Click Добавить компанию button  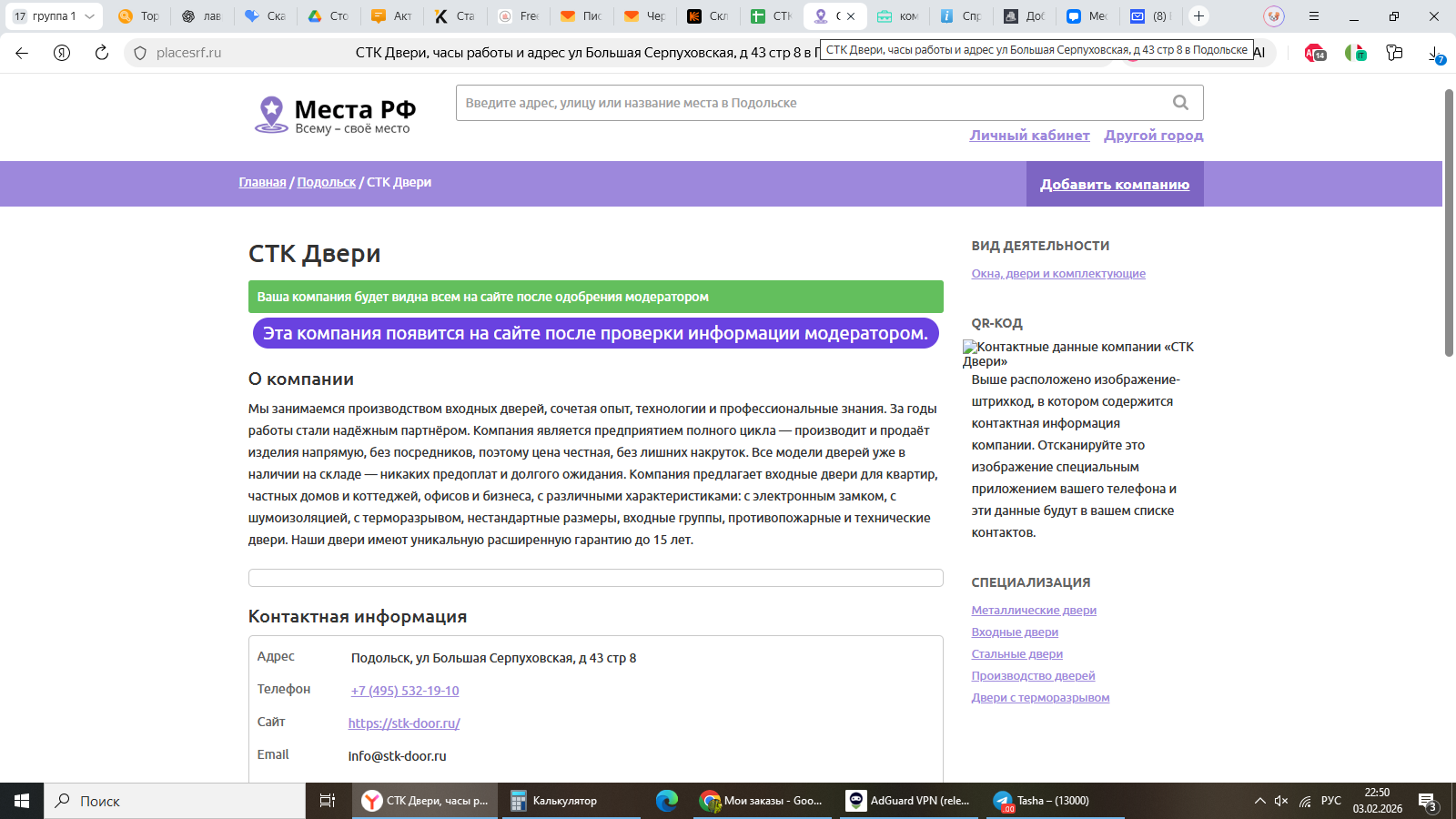click(x=1115, y=184)
